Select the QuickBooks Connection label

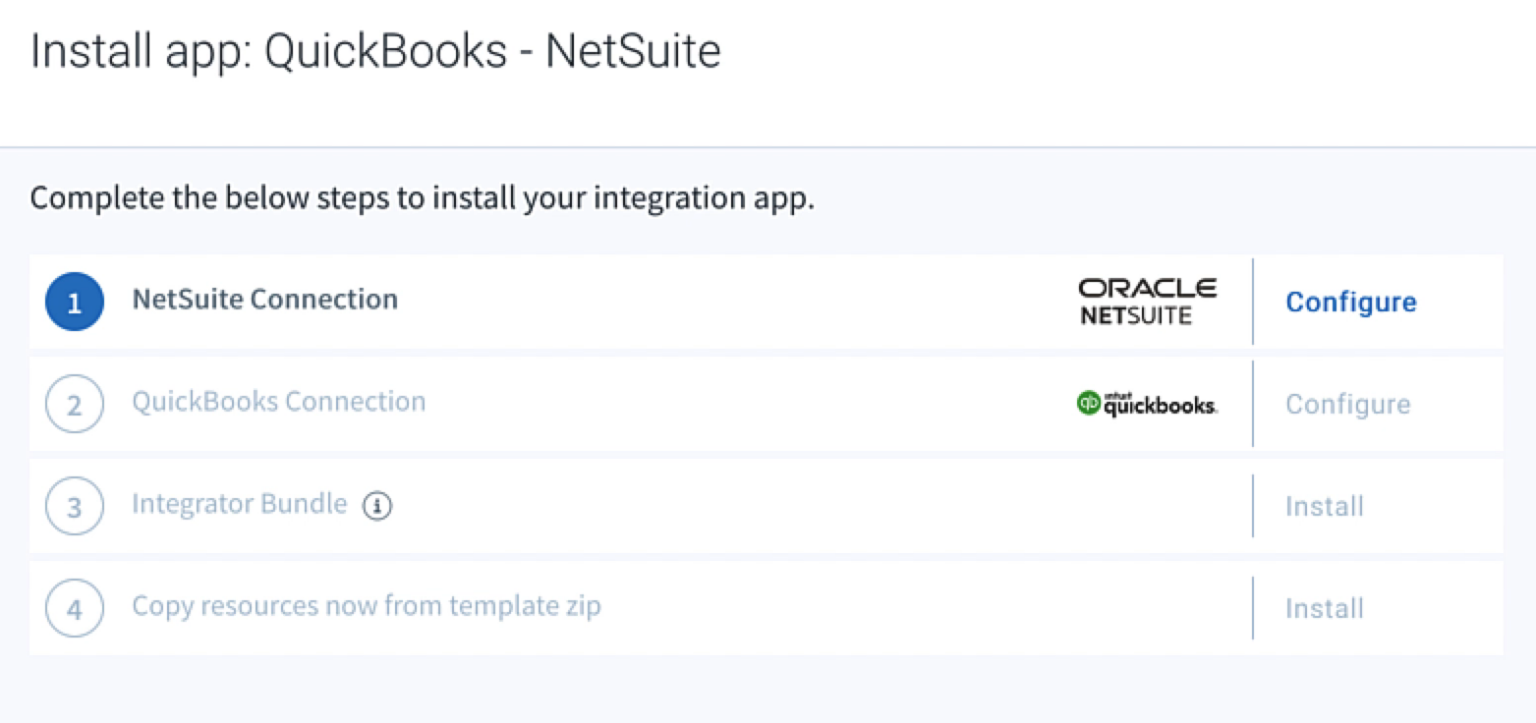279,401
